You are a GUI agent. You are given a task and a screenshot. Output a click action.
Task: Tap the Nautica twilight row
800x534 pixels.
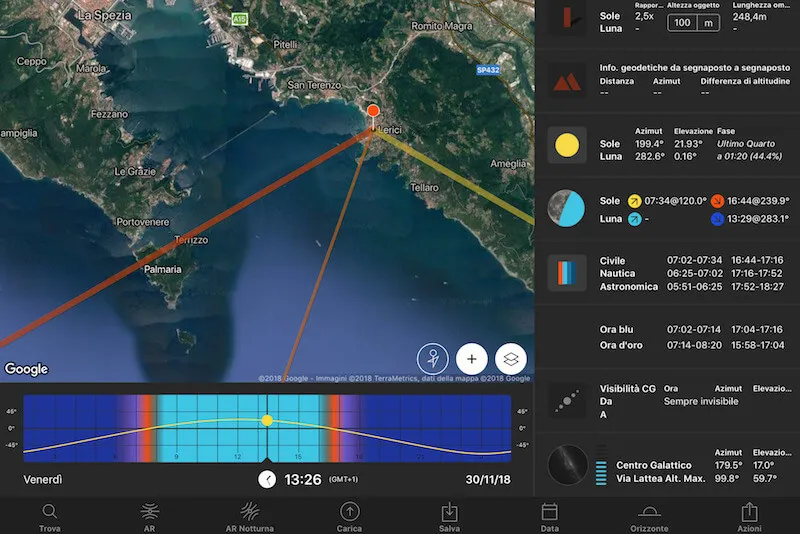(x=691, y=273)
